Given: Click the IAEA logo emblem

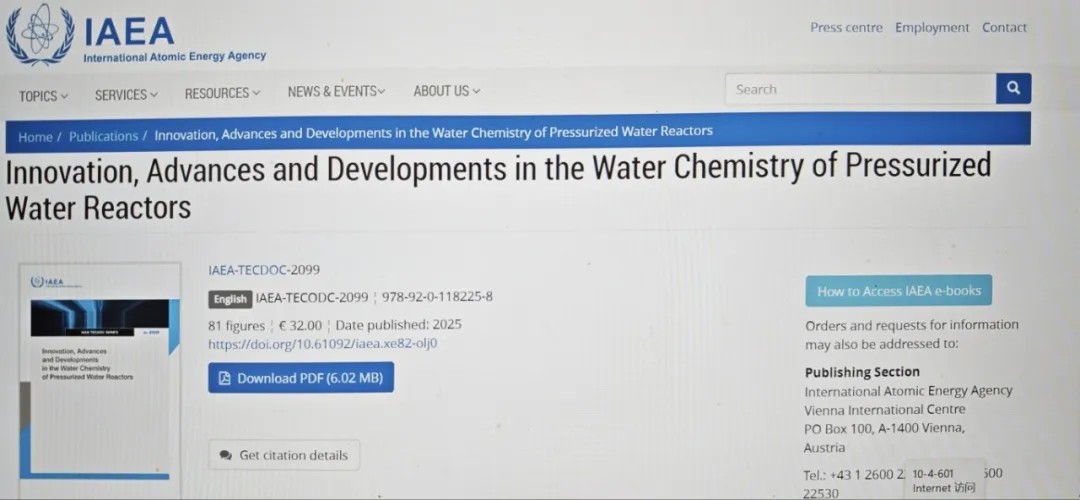Looking at the screenshot, I should [40, 34].
